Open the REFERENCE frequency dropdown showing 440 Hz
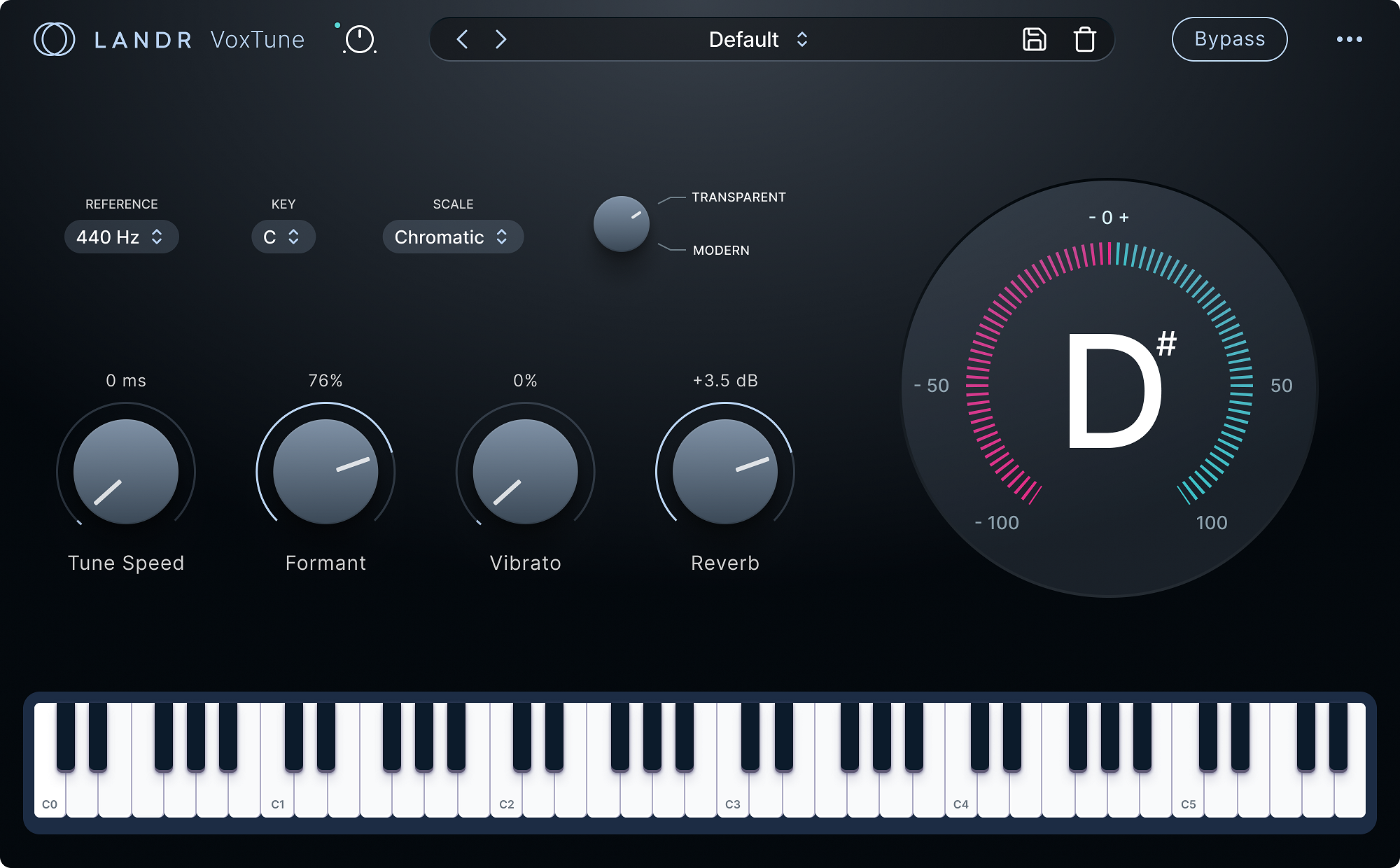Viewport: 1400px width, 868px height. (x=121, y=237)
